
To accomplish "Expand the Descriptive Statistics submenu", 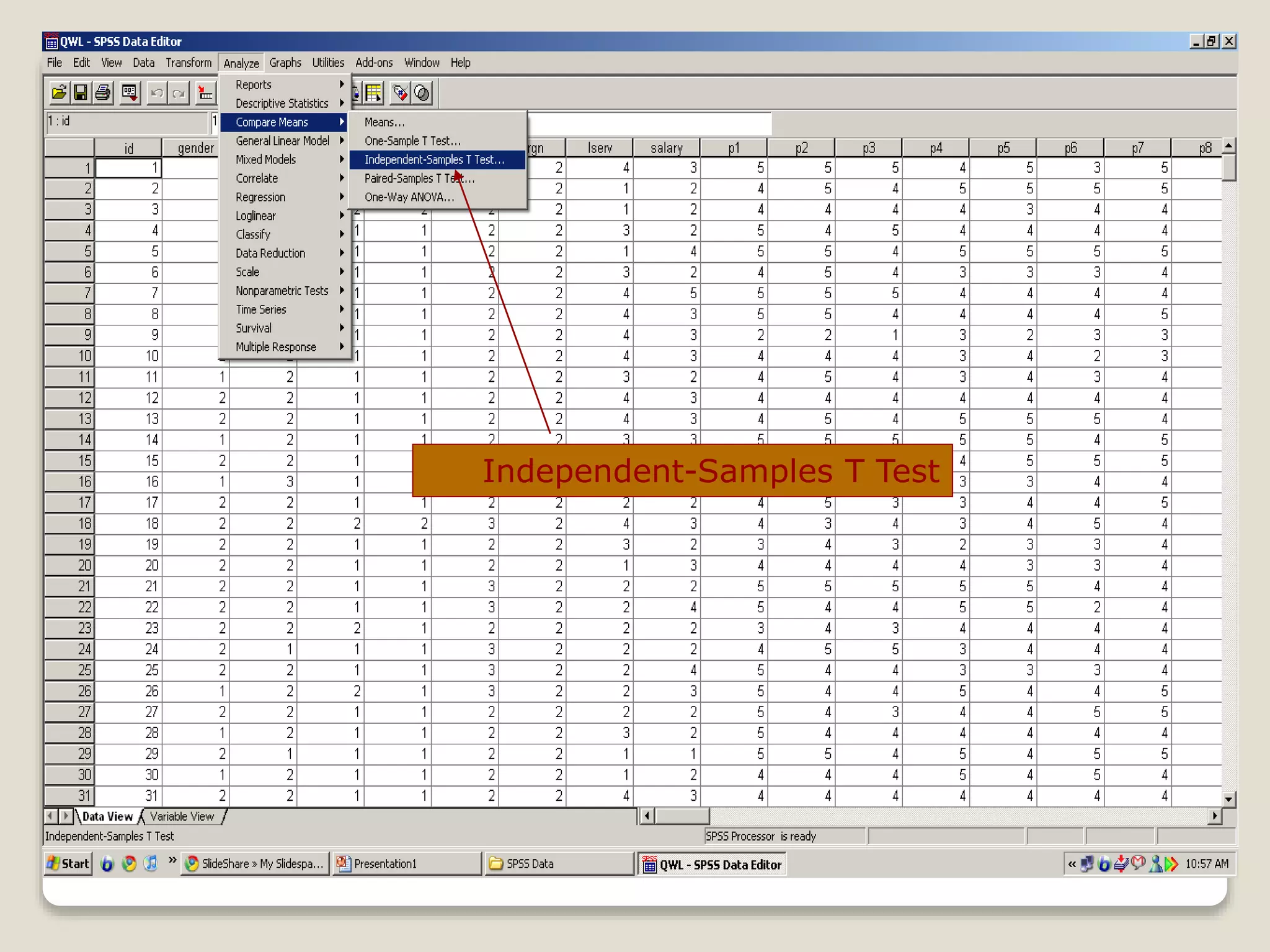I will pyautogui.click(x=282, y=104).
